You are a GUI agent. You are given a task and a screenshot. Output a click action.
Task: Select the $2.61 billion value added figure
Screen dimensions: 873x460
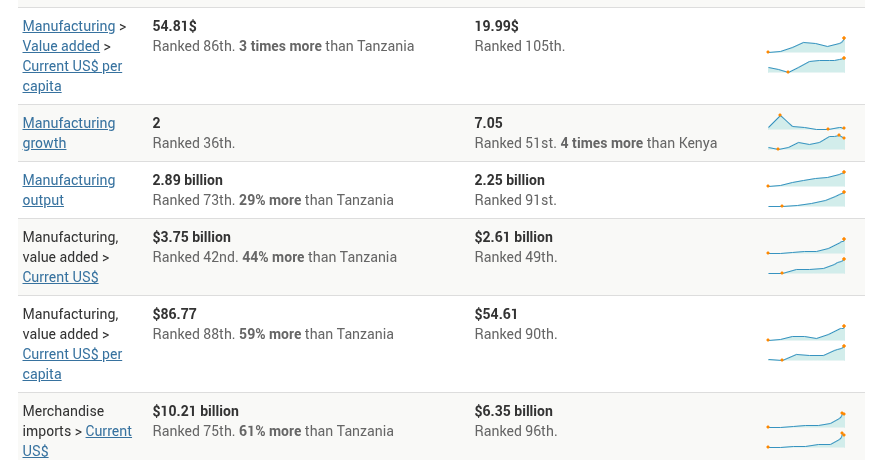coord(513,237)
